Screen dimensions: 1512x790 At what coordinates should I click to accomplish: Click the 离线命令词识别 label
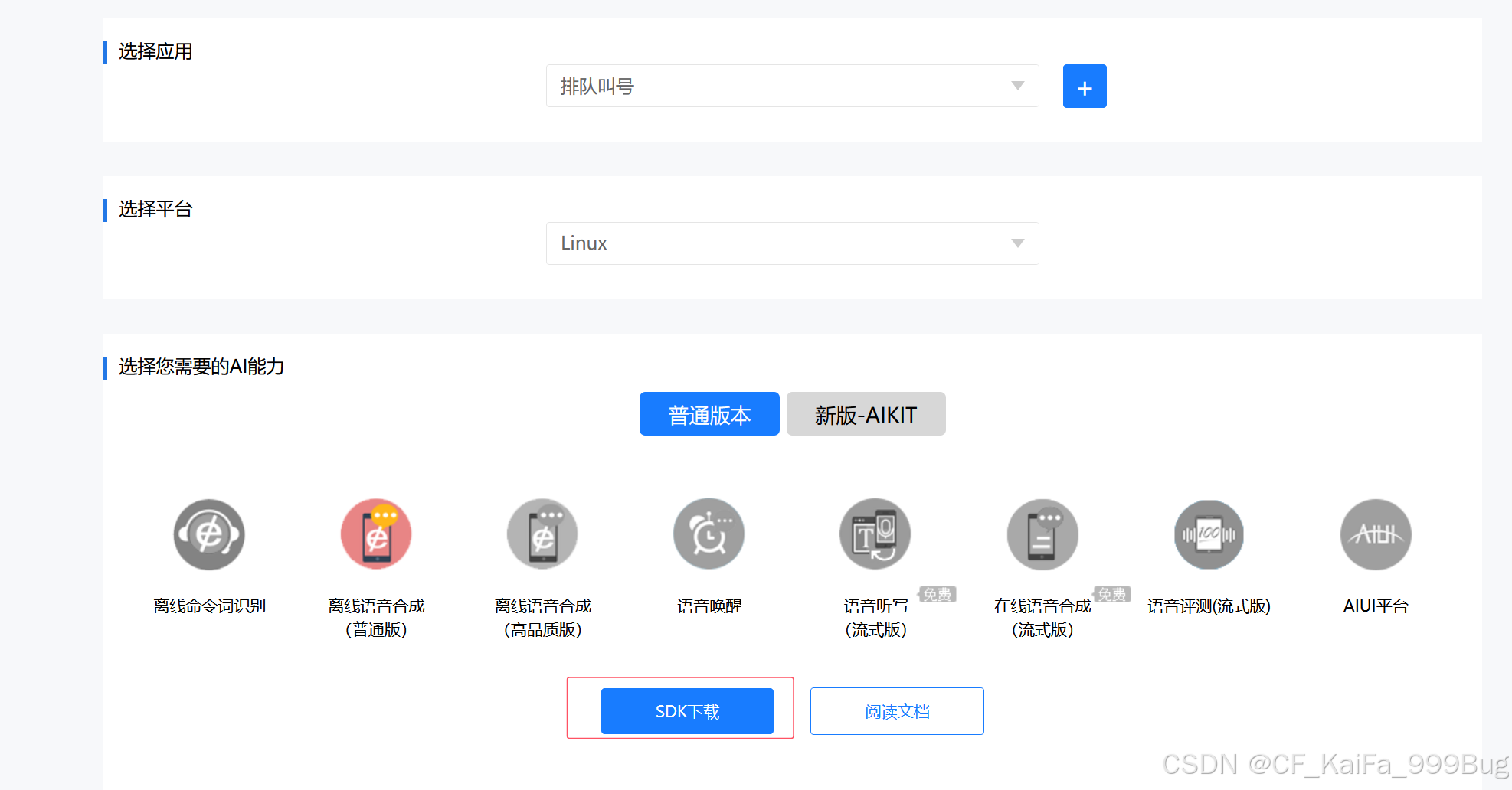coord(209,606)
